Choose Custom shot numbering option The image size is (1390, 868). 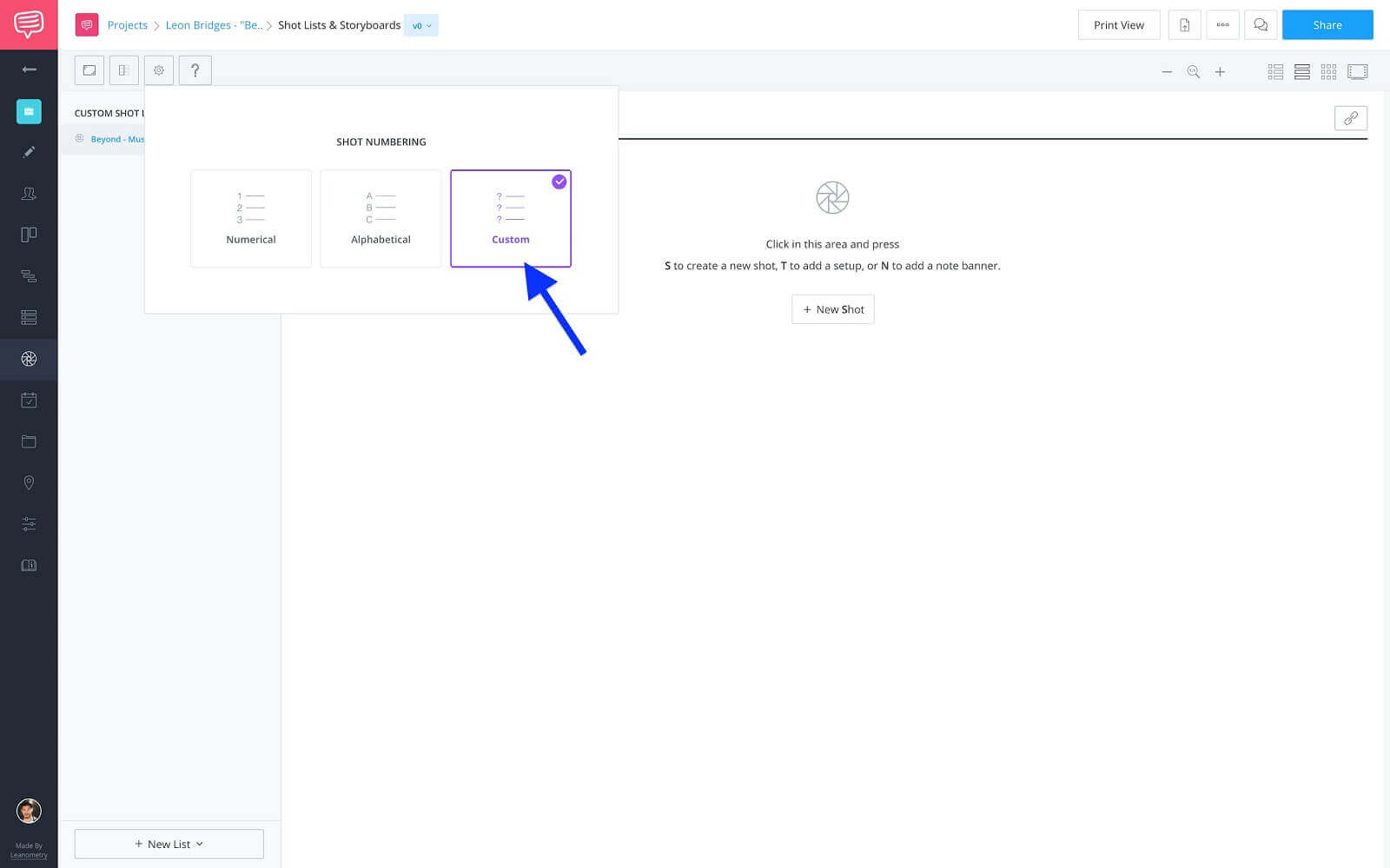point(510,218)
